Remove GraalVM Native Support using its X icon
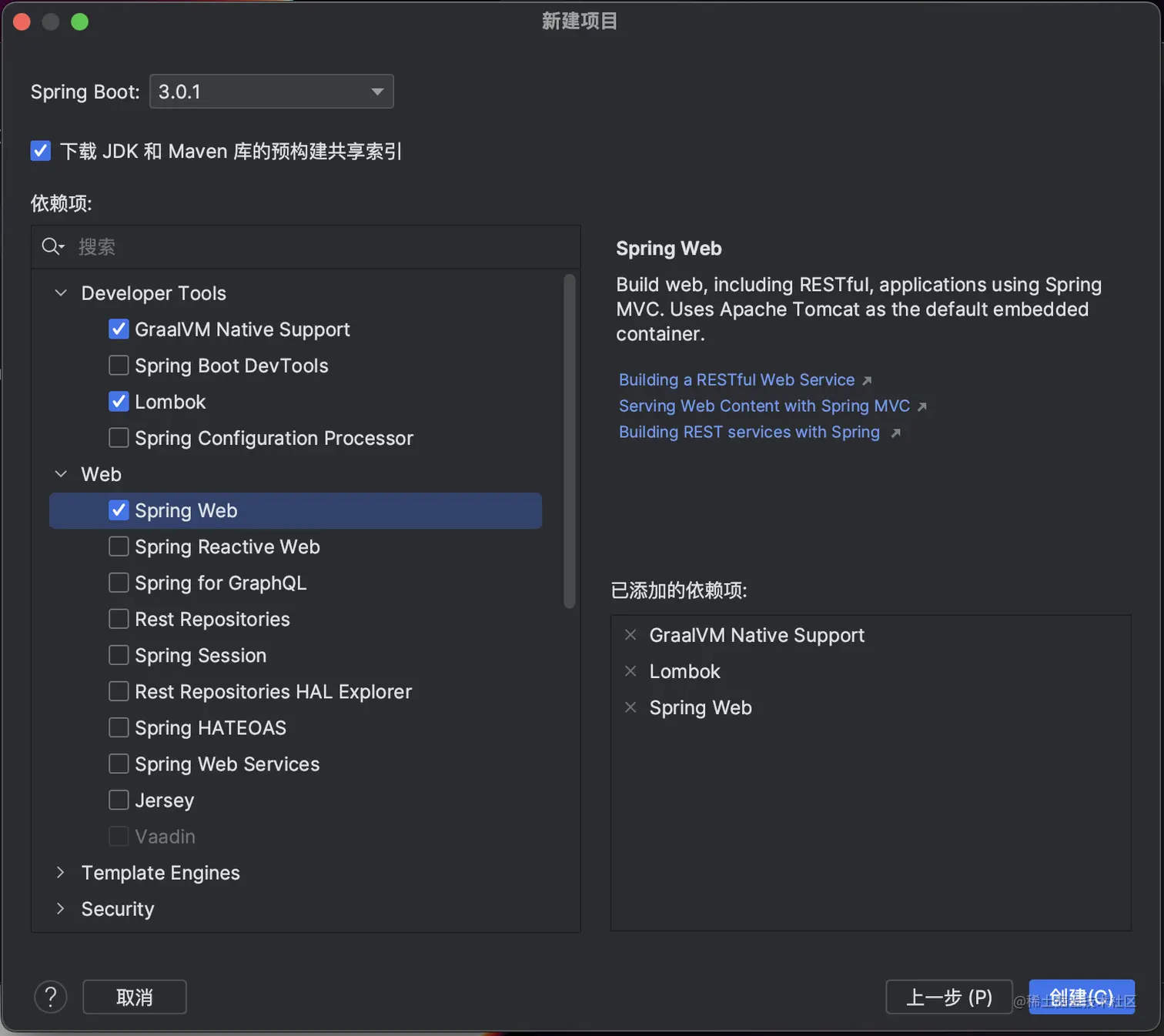 [630, 634]
